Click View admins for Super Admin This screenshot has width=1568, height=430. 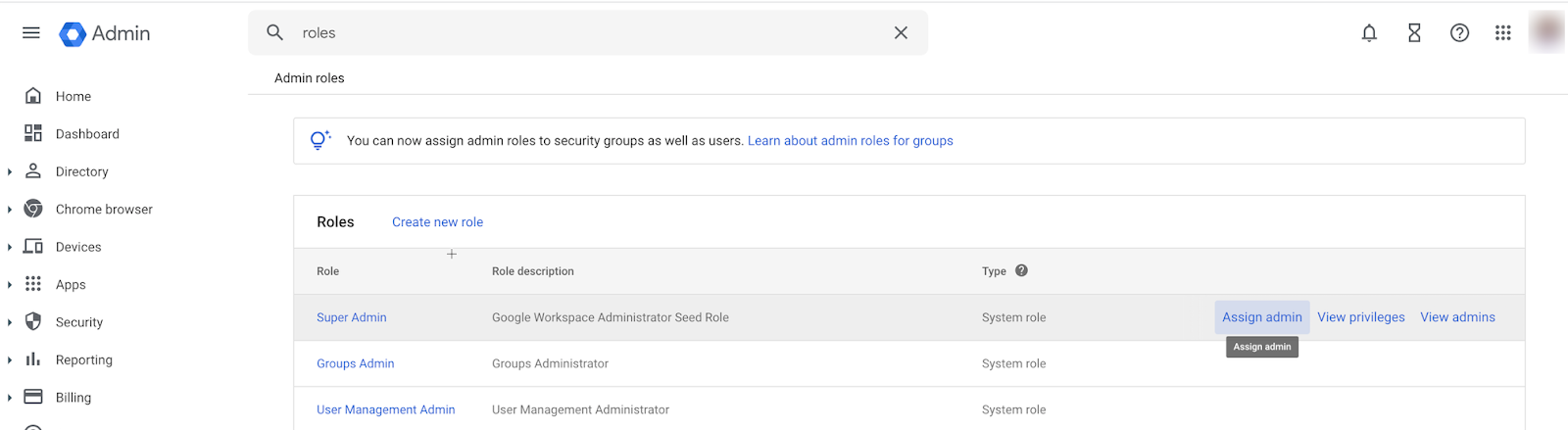[x=1457, y=317]
